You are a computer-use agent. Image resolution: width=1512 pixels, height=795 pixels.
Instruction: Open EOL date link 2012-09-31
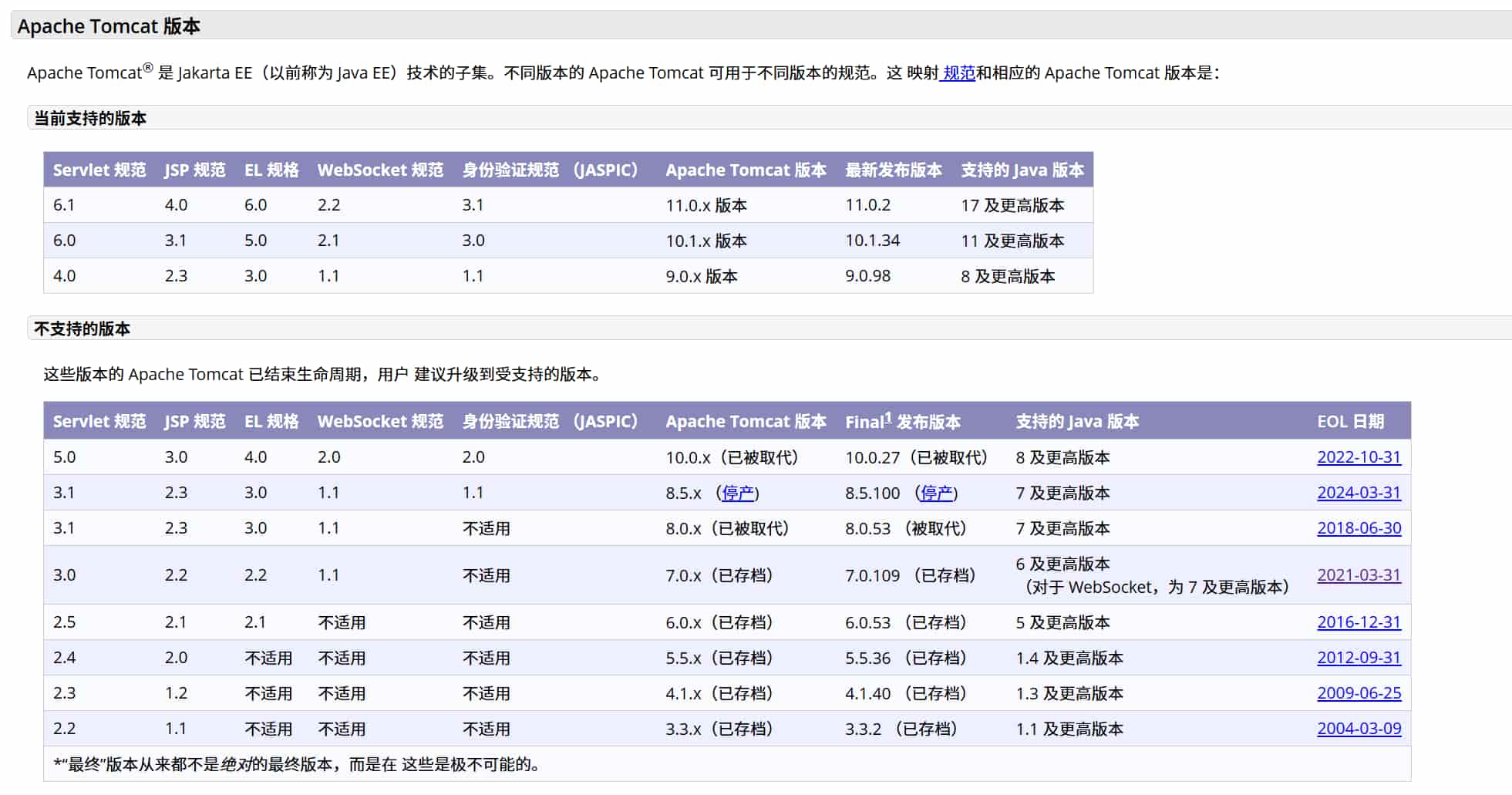[1359, 658]
